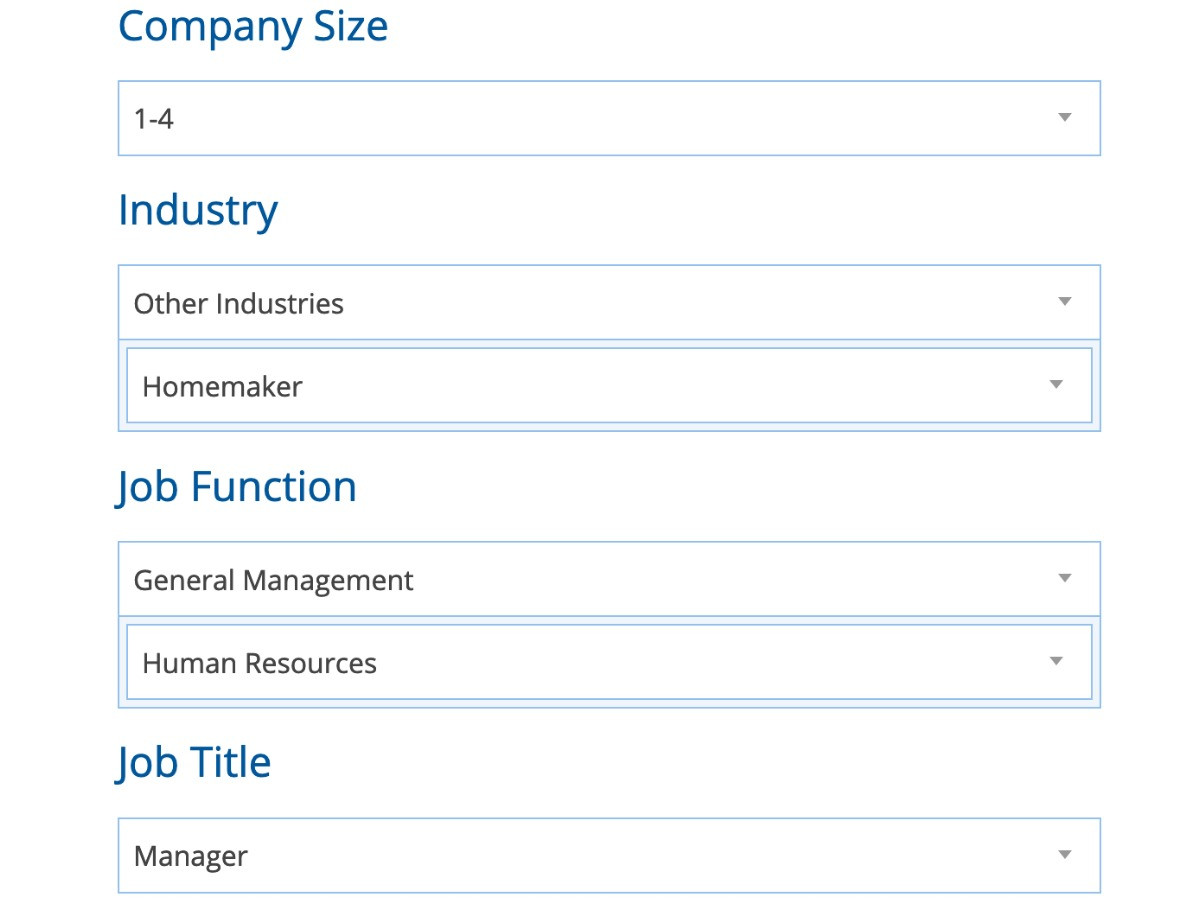Click the Human Resources dropdown arrow
The image size is (1200, 900).
[x=1056, y=662]
